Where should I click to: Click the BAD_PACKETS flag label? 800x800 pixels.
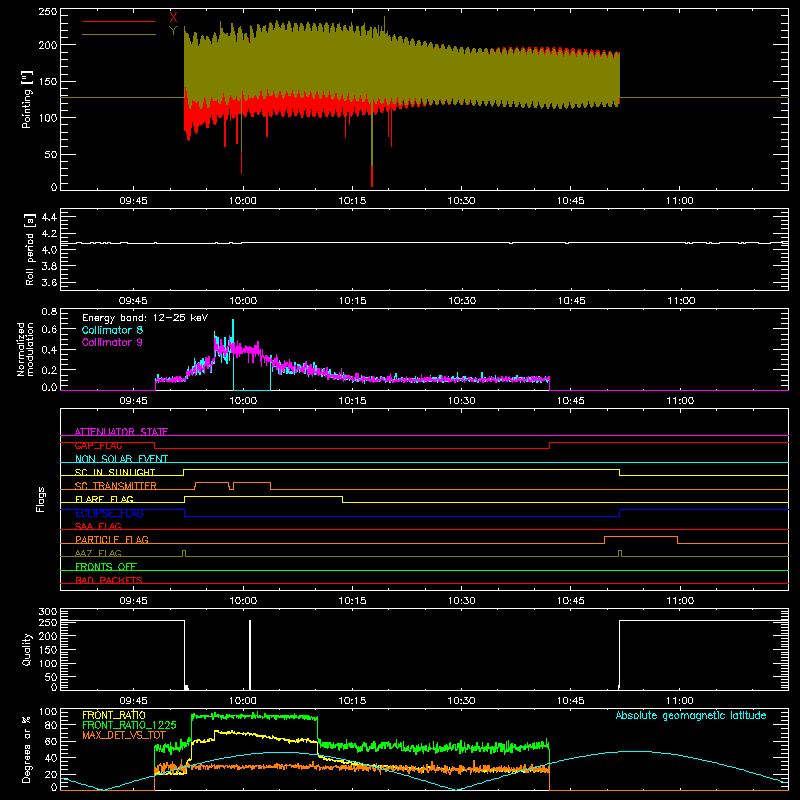pyautogui.click(x=109, y=580)
